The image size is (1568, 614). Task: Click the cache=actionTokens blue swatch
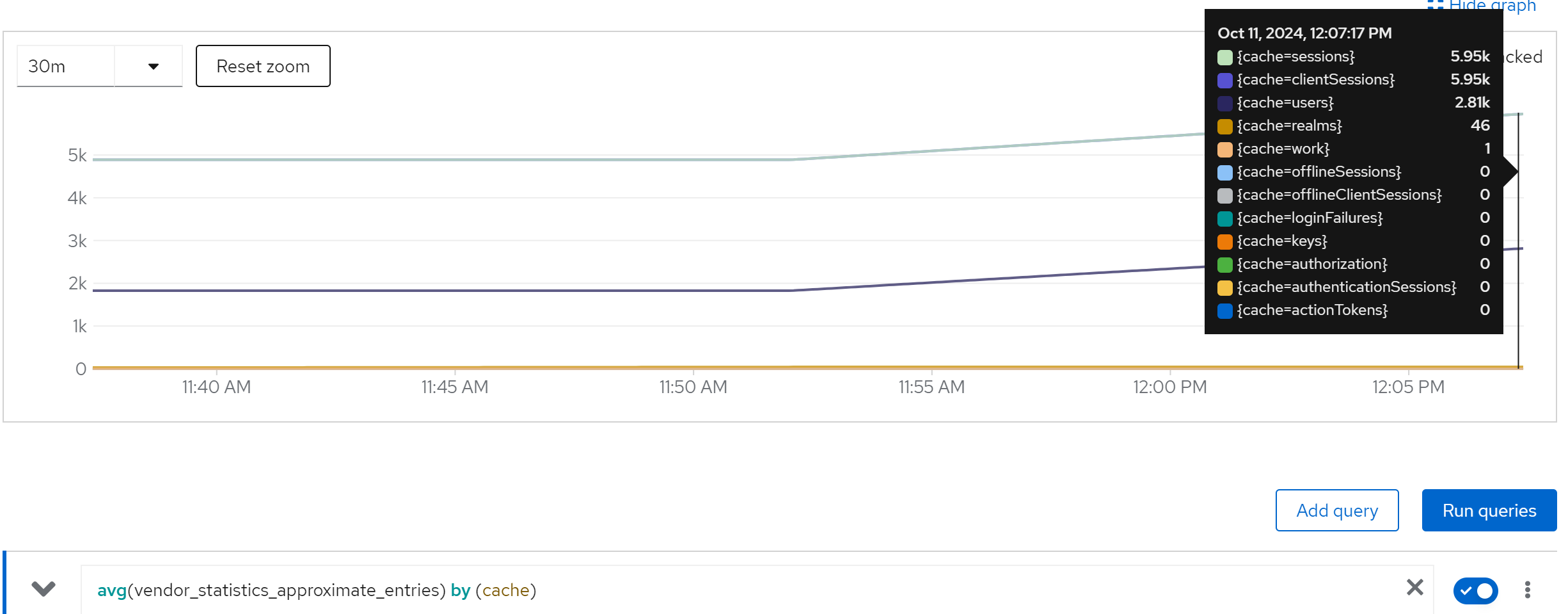[x=1224, y=311]
